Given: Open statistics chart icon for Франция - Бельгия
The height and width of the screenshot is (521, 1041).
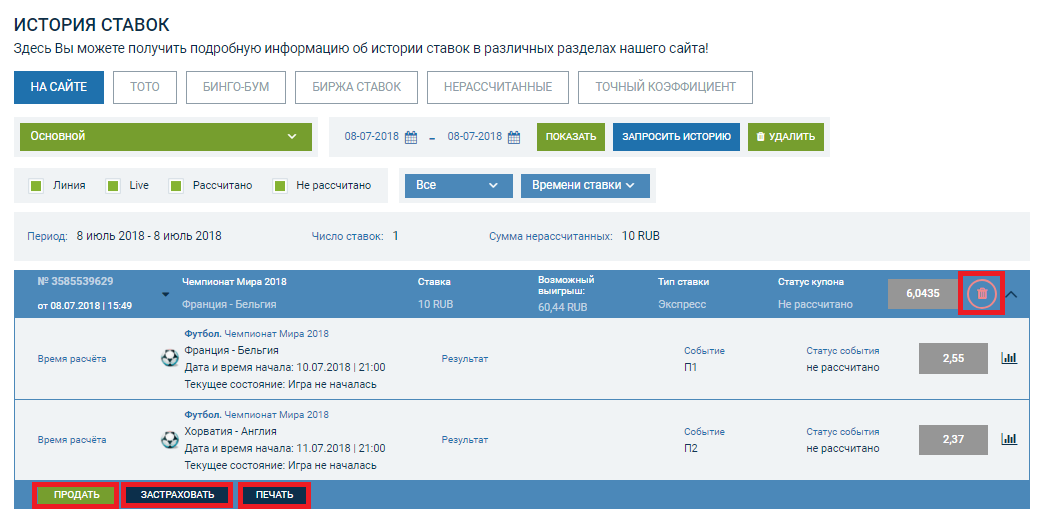Looking at the screenshot, I should click(1008, 358).
